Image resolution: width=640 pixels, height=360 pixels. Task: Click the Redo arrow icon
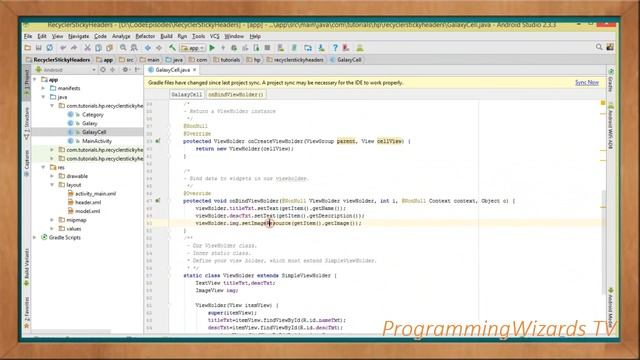point(74,48)
